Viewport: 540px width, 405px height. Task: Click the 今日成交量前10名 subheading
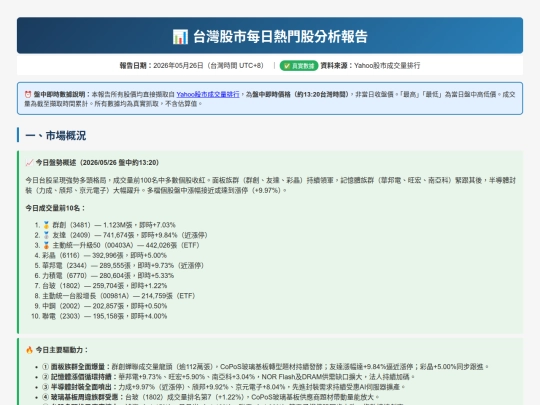(55, 208)
